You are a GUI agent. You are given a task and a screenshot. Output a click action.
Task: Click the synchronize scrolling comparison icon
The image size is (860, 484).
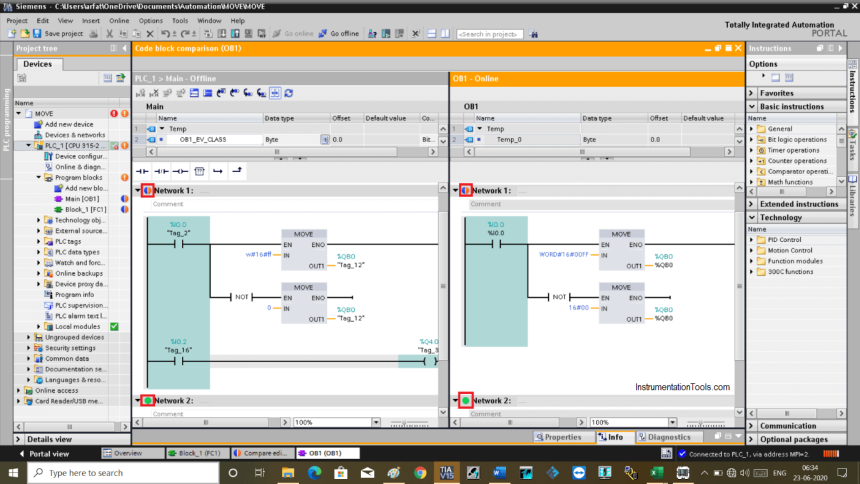point(275,93)
